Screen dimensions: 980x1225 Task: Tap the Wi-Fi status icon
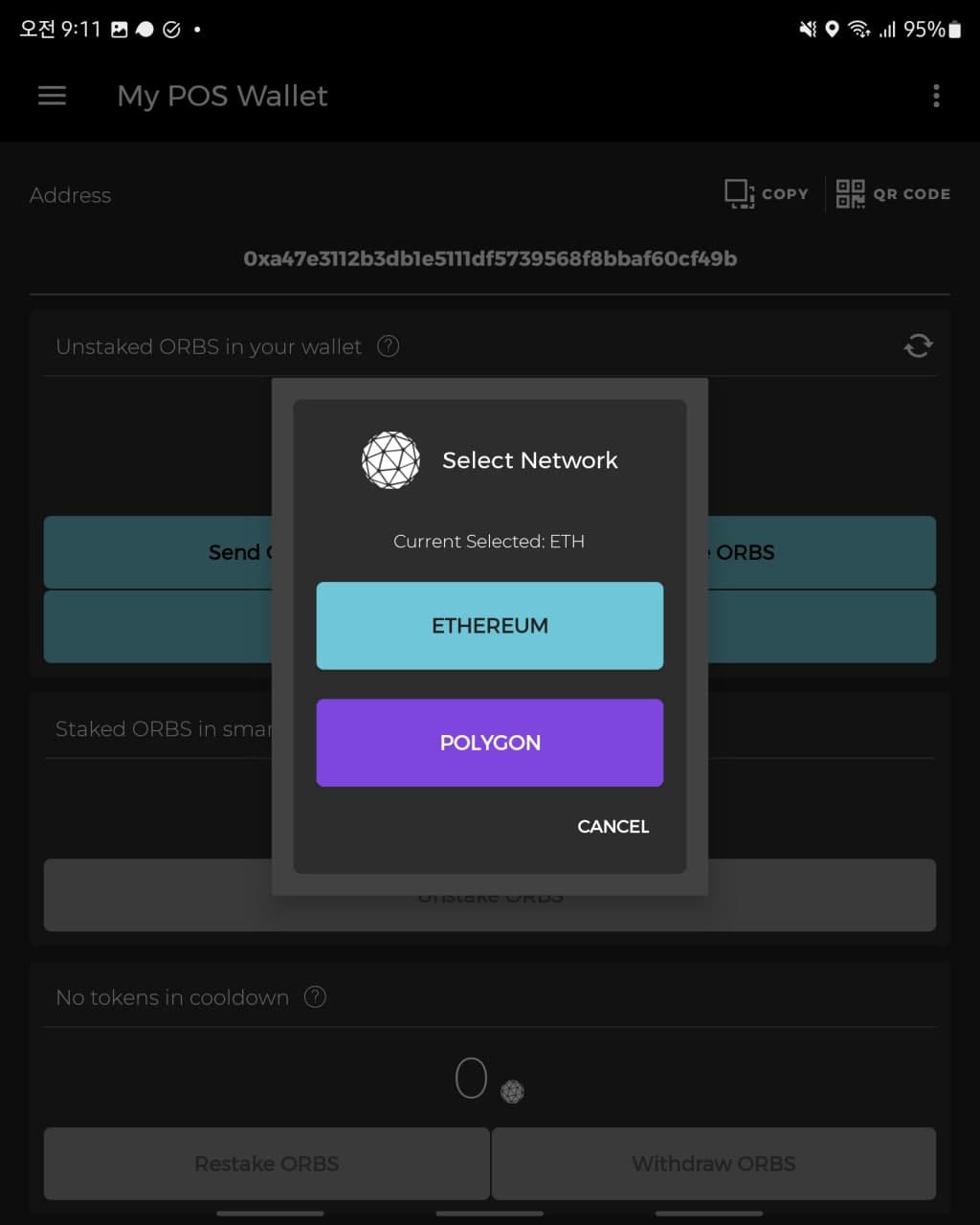pos(859,30)
